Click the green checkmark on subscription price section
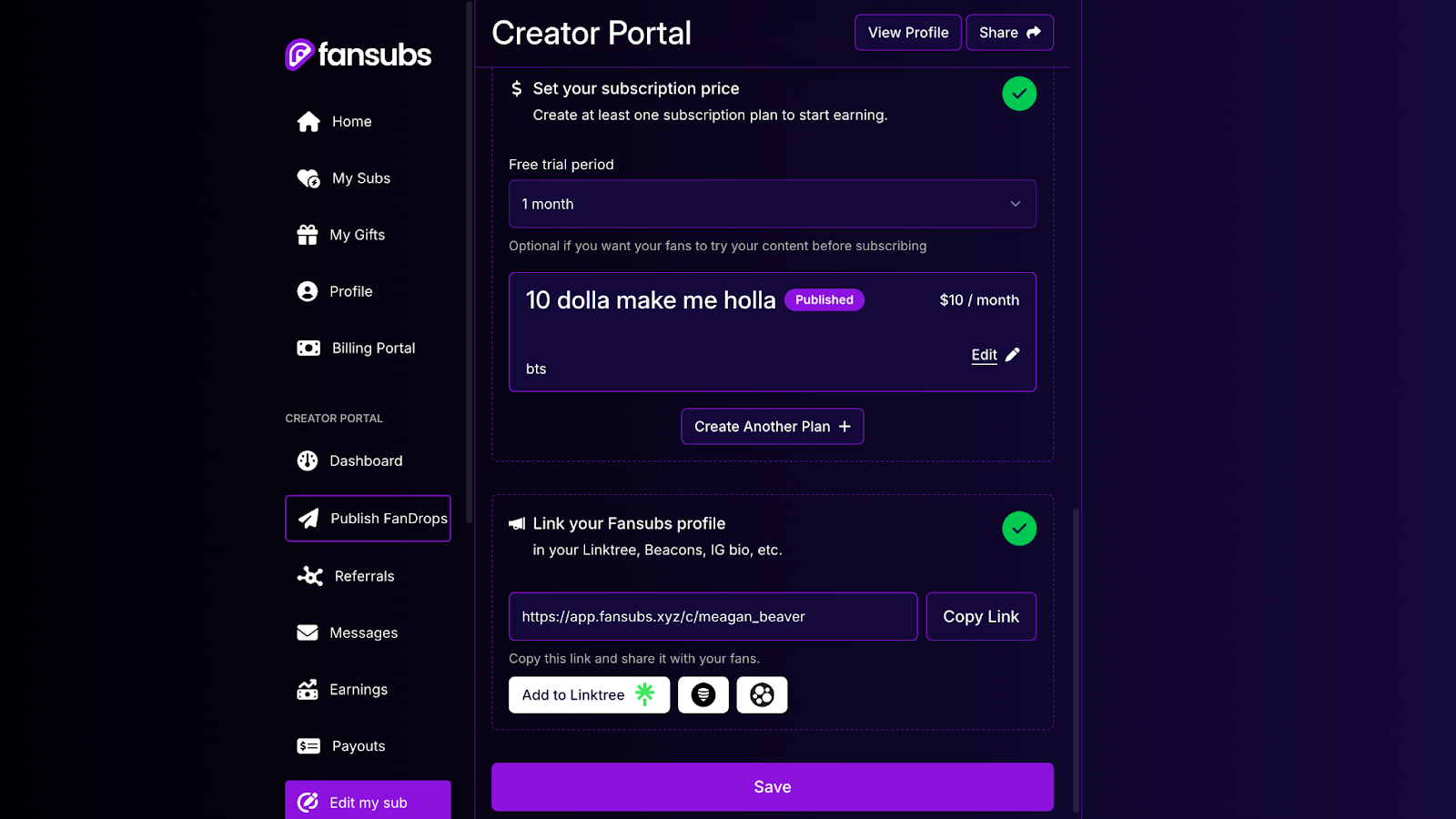This screenshot has width=1456, height=819. click(1019, 93)
